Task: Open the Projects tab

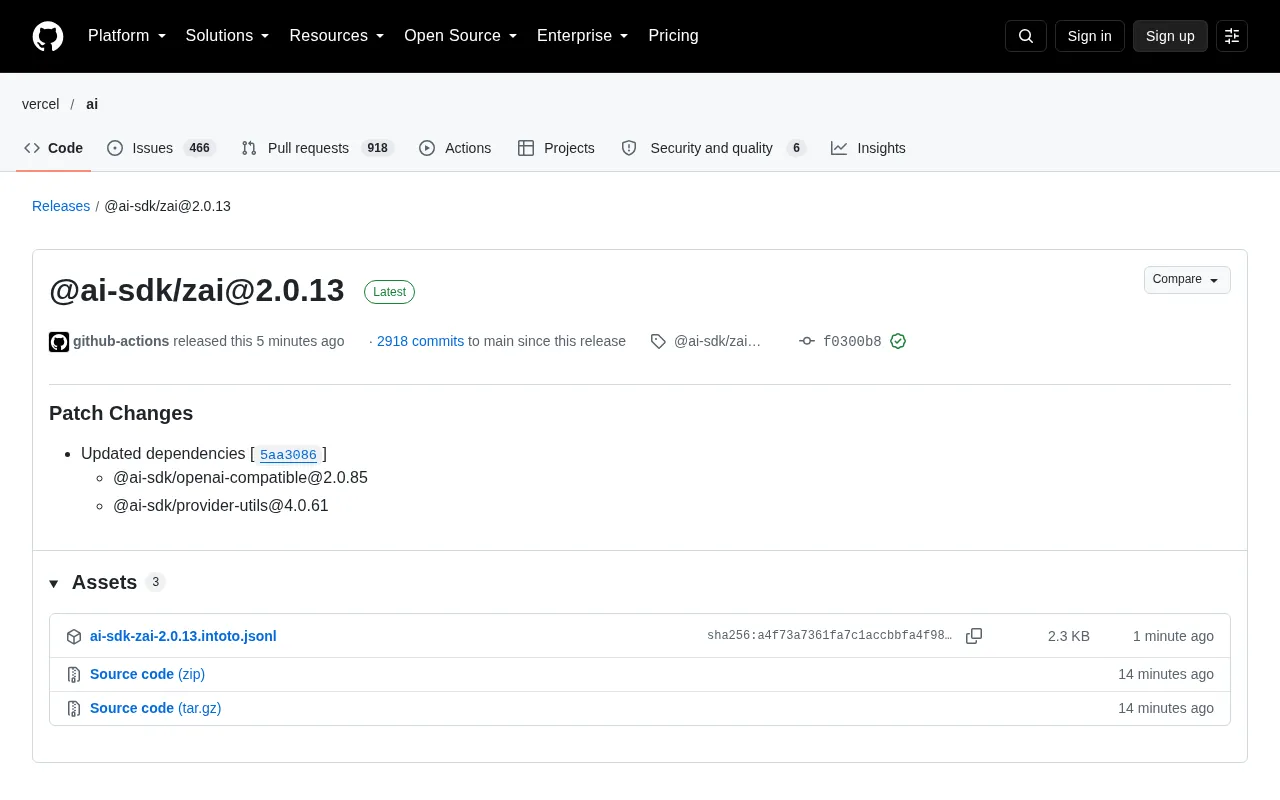Action: point(556,148)
